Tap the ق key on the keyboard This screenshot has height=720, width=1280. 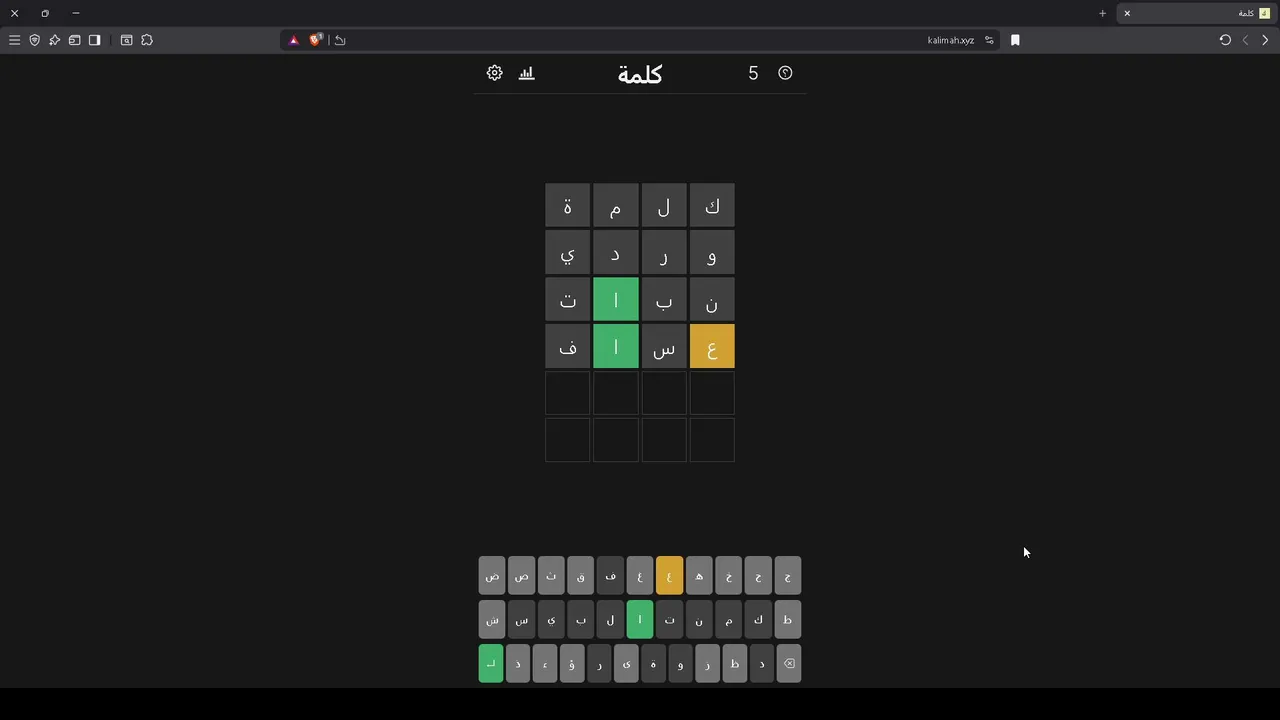pos(581,576)
